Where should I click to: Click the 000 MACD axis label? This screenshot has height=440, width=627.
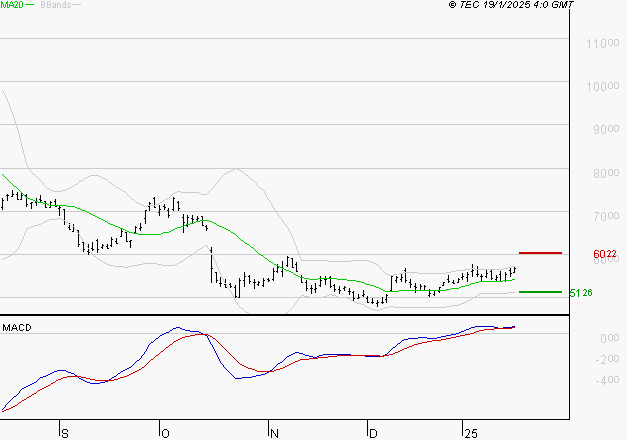(x=607, y=338)
